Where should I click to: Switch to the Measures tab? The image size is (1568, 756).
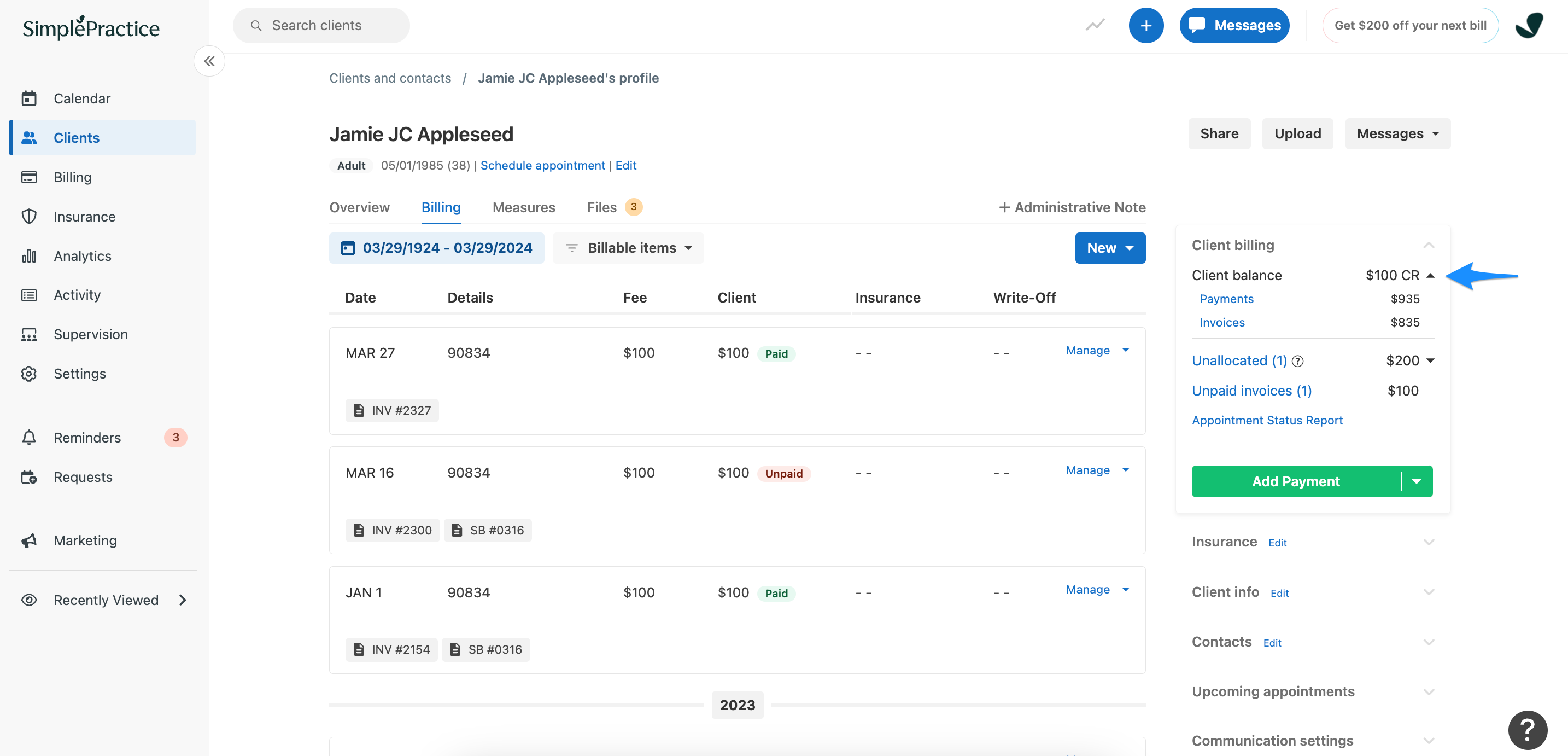click(523, 207)
